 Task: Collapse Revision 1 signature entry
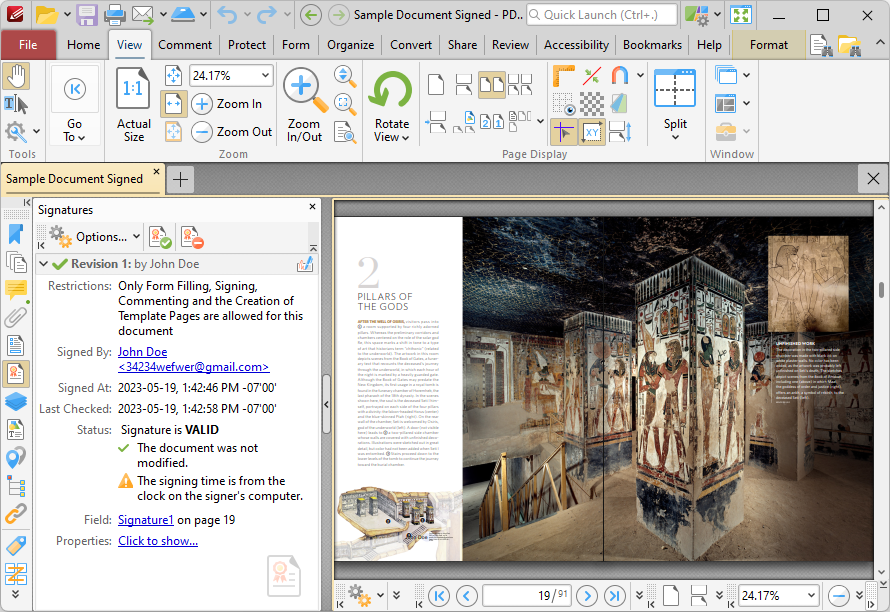[44, 264]
